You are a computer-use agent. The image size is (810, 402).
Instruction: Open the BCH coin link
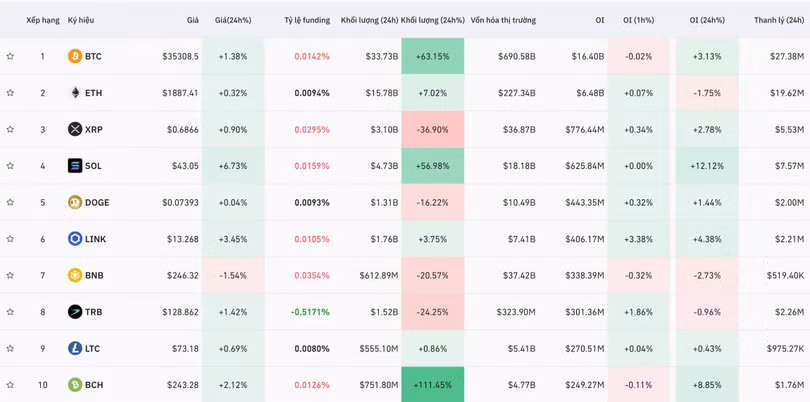click(93, 385)
